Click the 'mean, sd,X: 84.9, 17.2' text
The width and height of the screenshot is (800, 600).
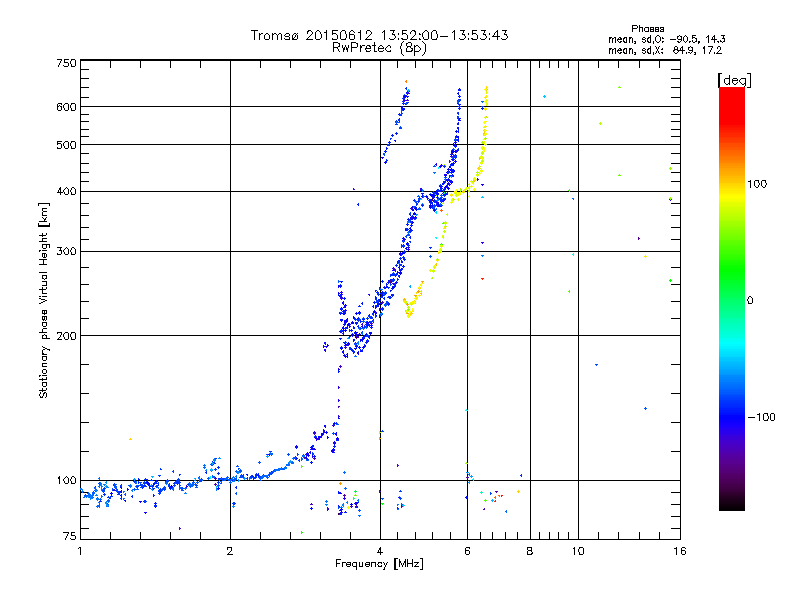tap(665, 50)
